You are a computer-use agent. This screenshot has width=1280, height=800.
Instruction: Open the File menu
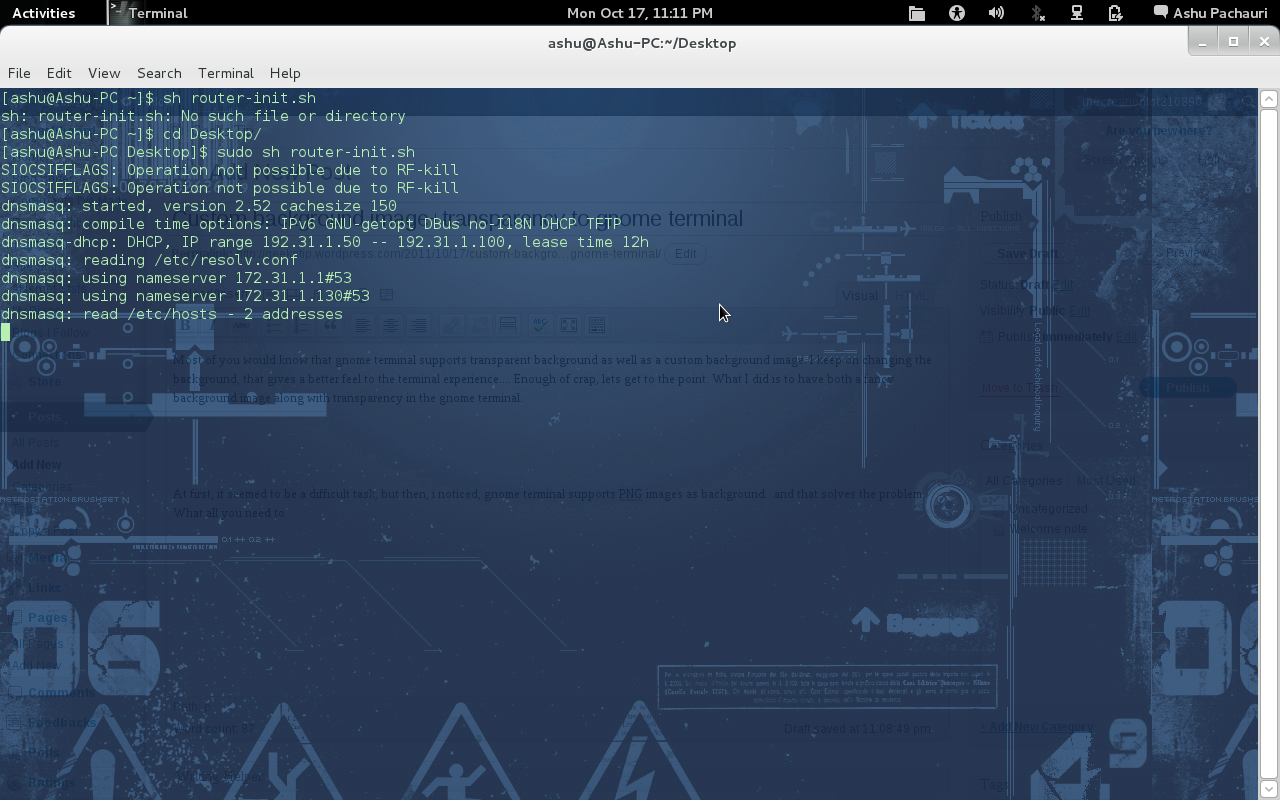(19, 73)
